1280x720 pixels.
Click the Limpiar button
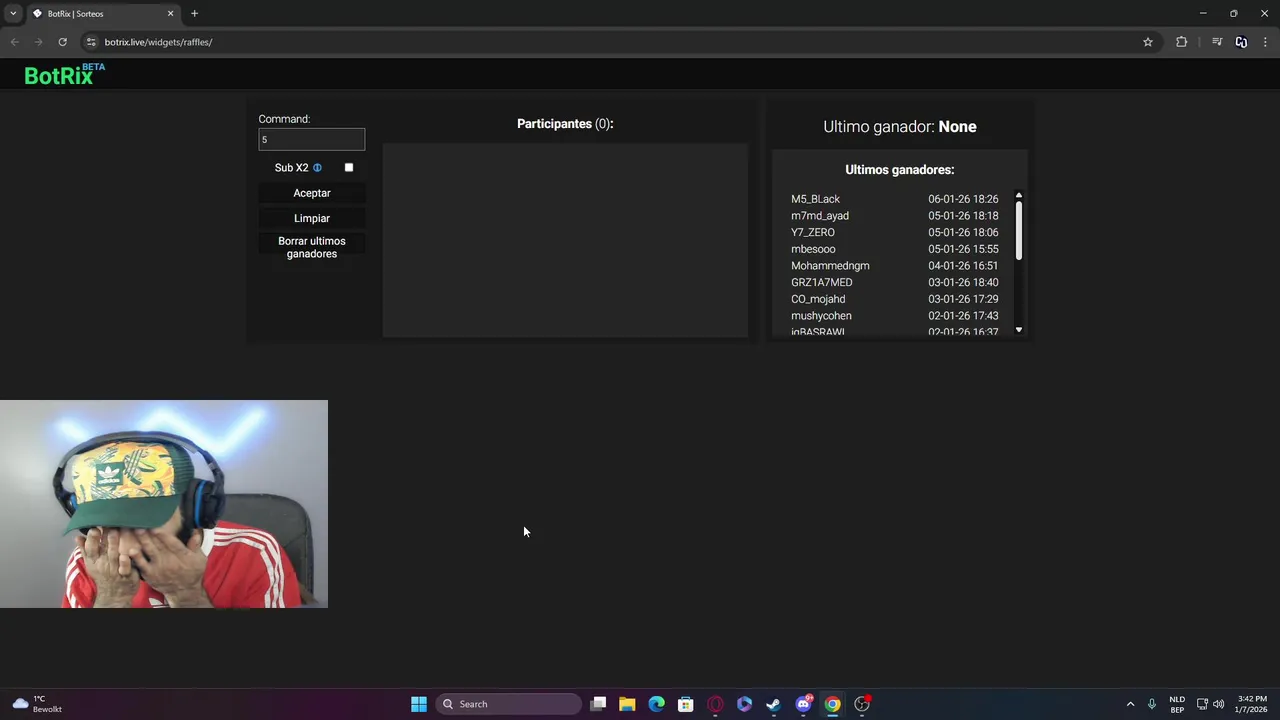point(312,218)
